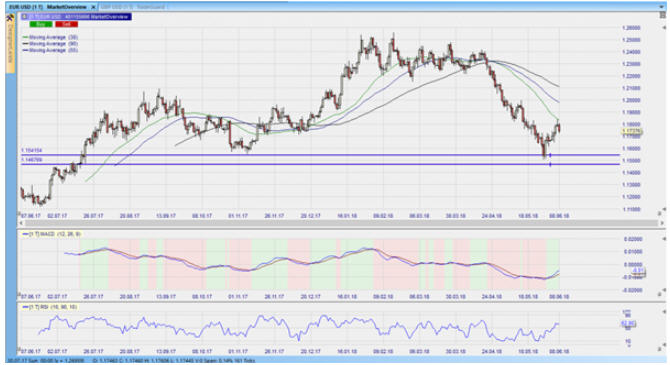670x365 pixels.
Task: Click the status bar quote text at the bottom
Action: click(x=131, y=361)
